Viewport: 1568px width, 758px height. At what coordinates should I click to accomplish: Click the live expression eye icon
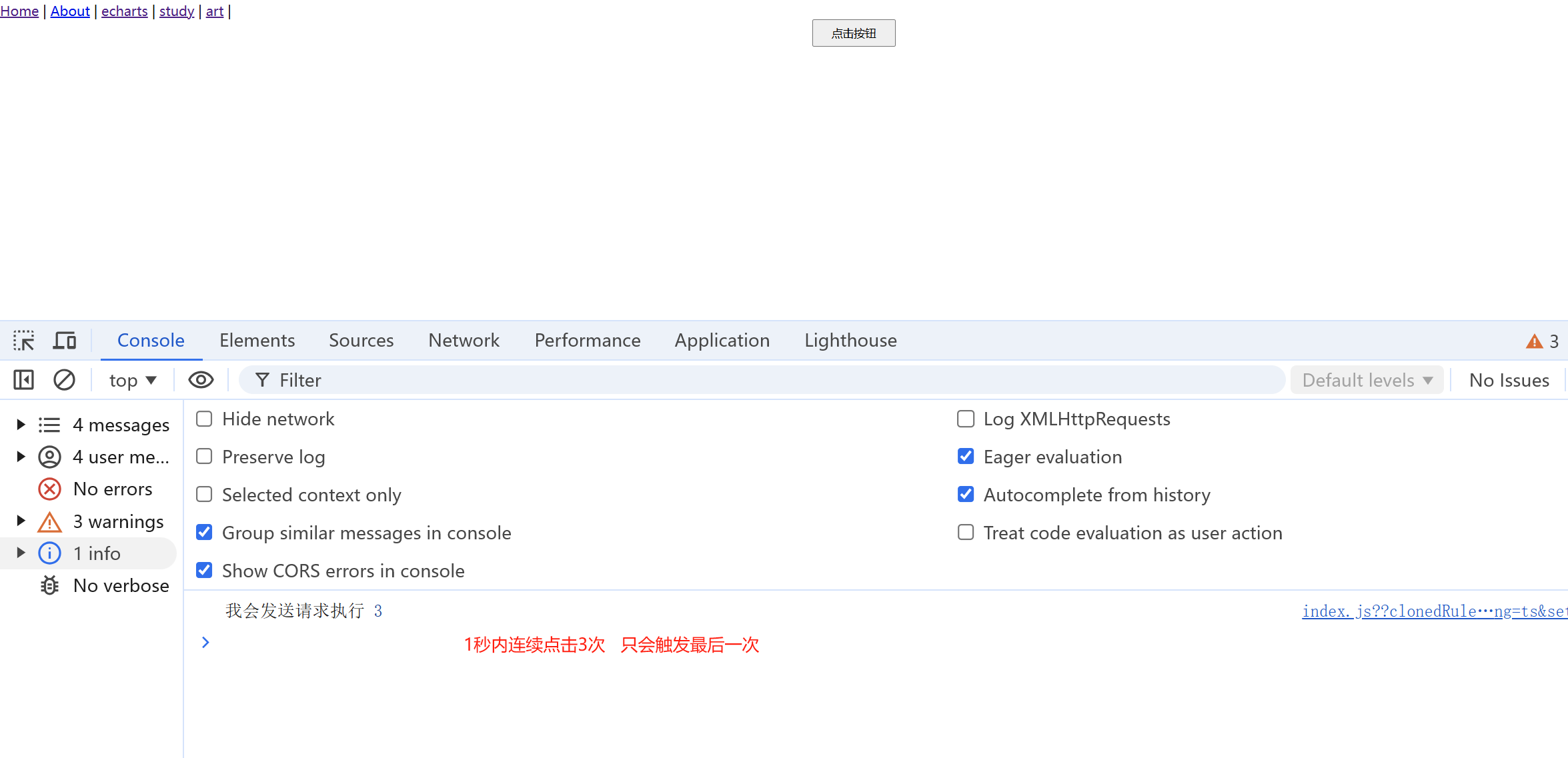[201, 380]
